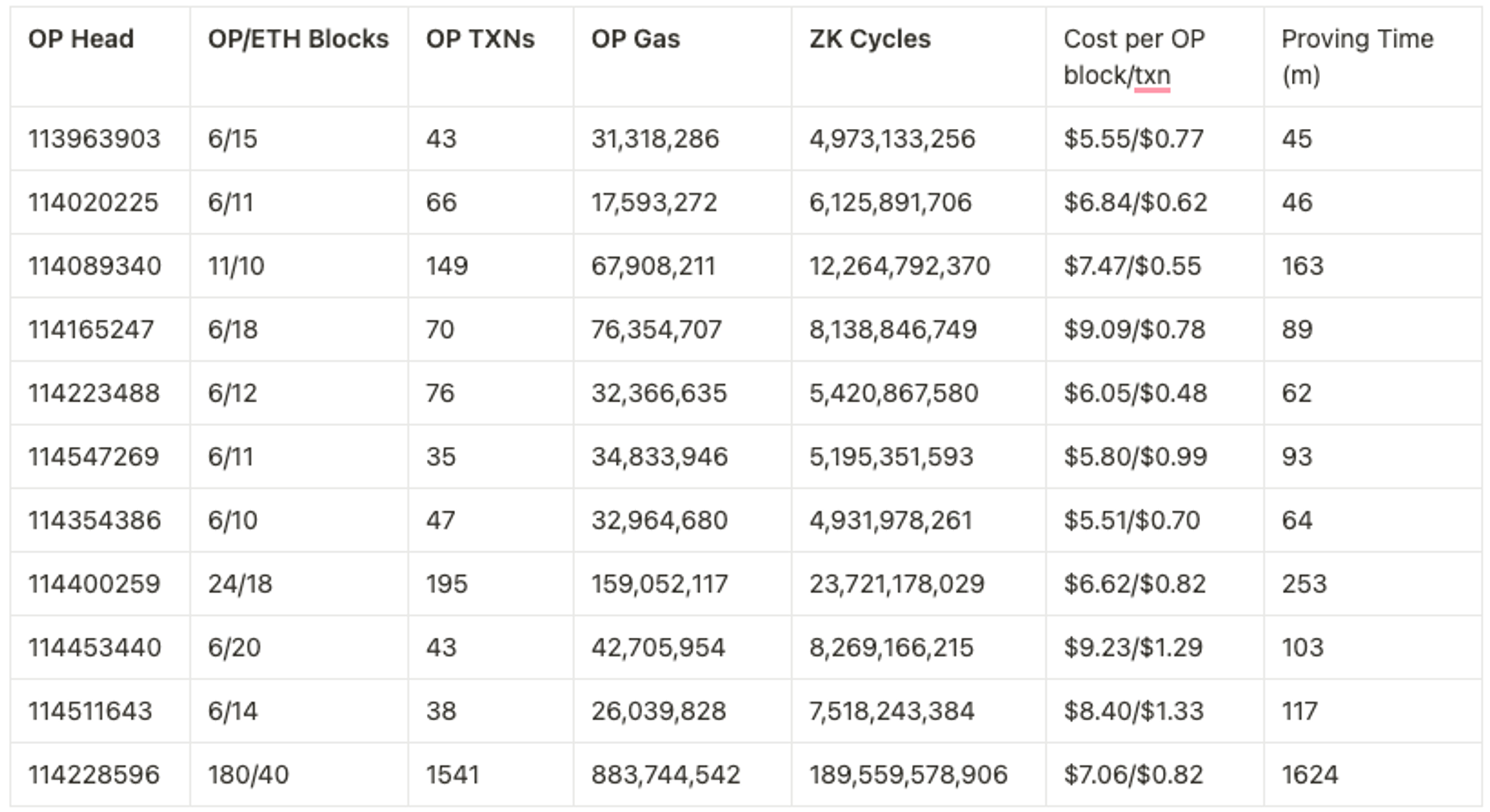The image size is (1490, 812).
Task: Click the "OP Head" column header
Action: (81, 39)
